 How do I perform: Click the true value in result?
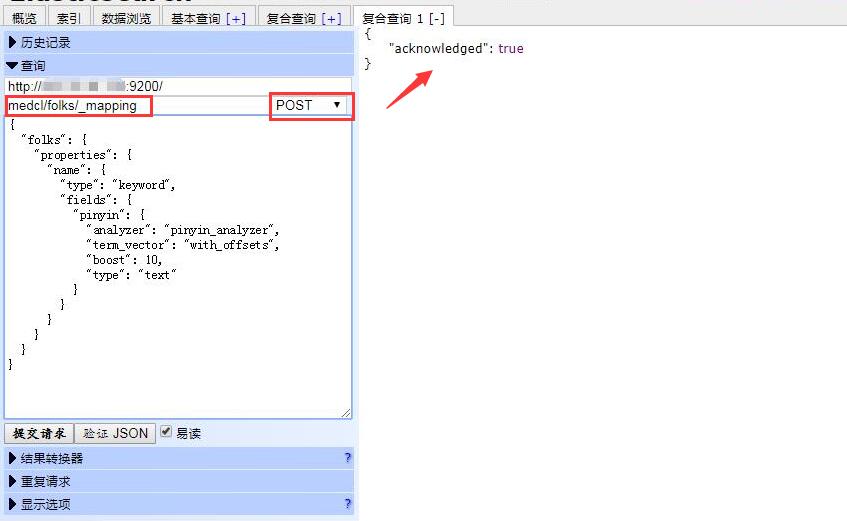510,49
